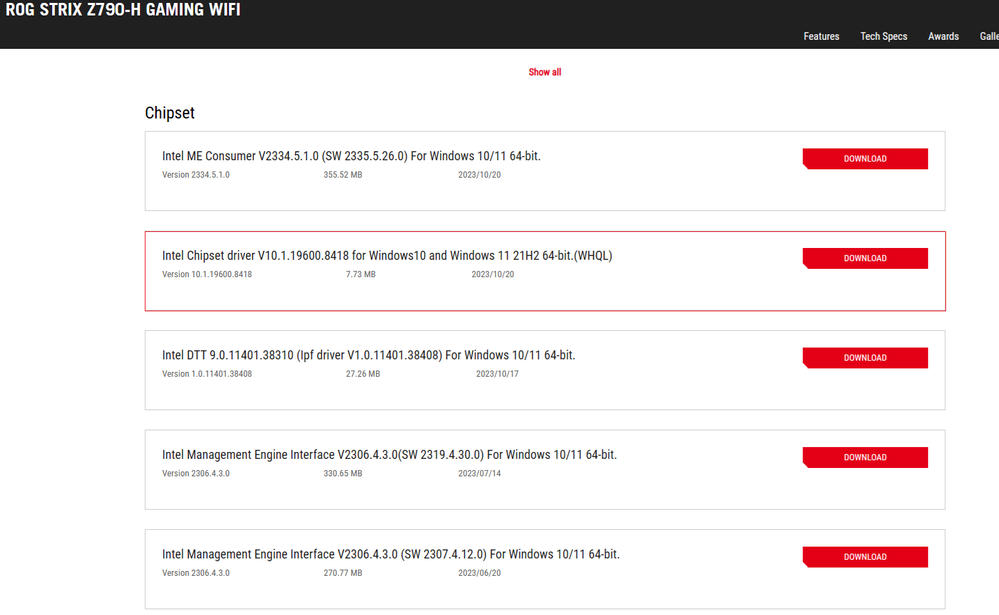The height and width of the screenshot is (615, 999).
Task: Download Intel DTT 9.0.11401.38310 driver
Action: click(865, 358)
